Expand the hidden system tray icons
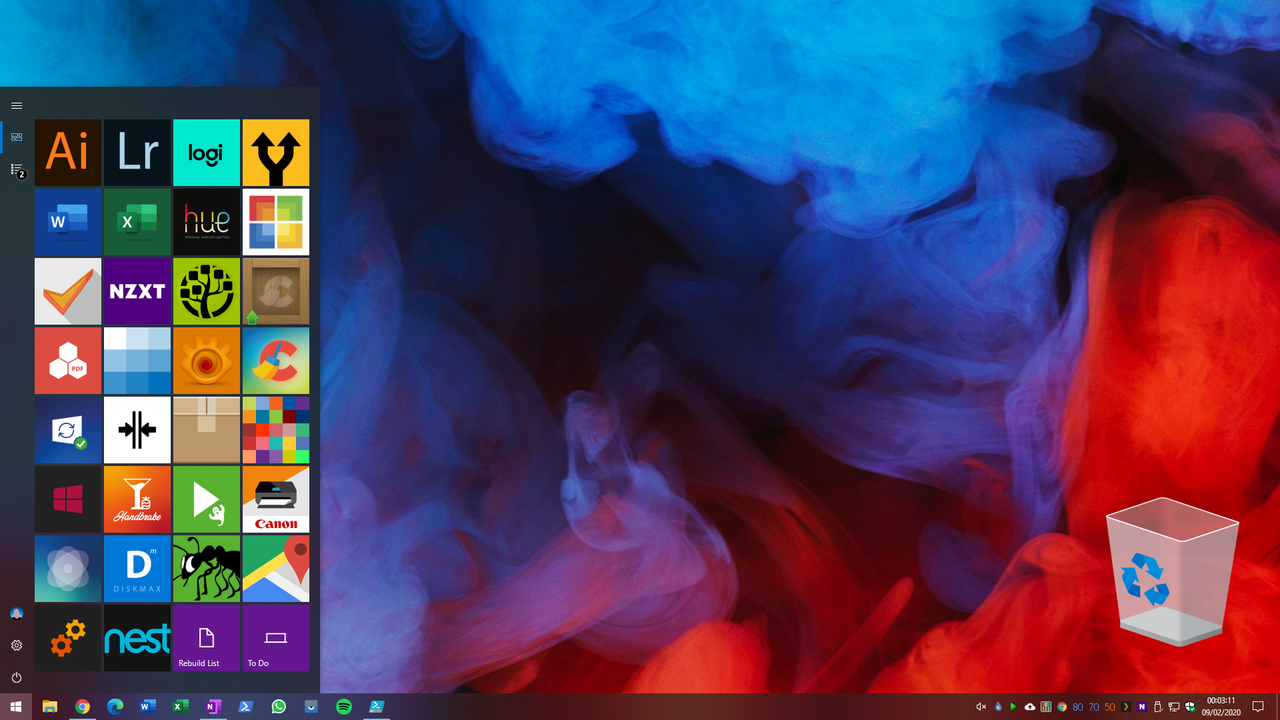 (1126, 706)
